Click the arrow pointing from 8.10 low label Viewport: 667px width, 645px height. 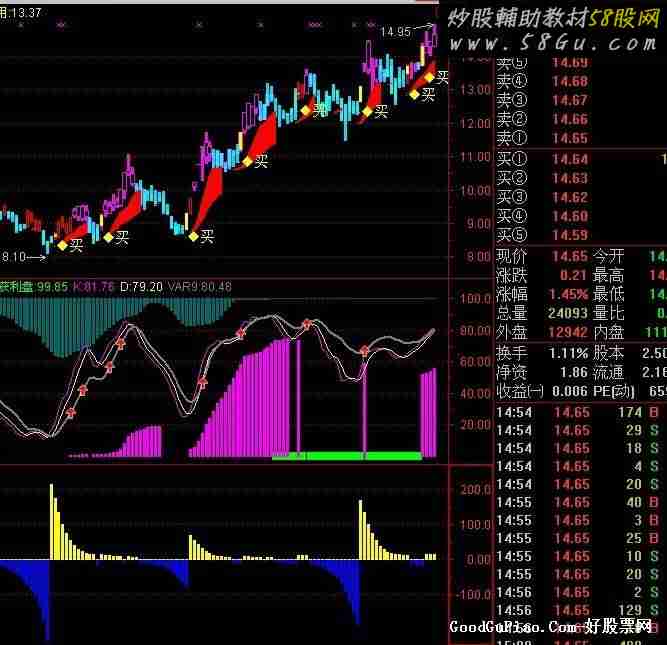click(33, 256)
